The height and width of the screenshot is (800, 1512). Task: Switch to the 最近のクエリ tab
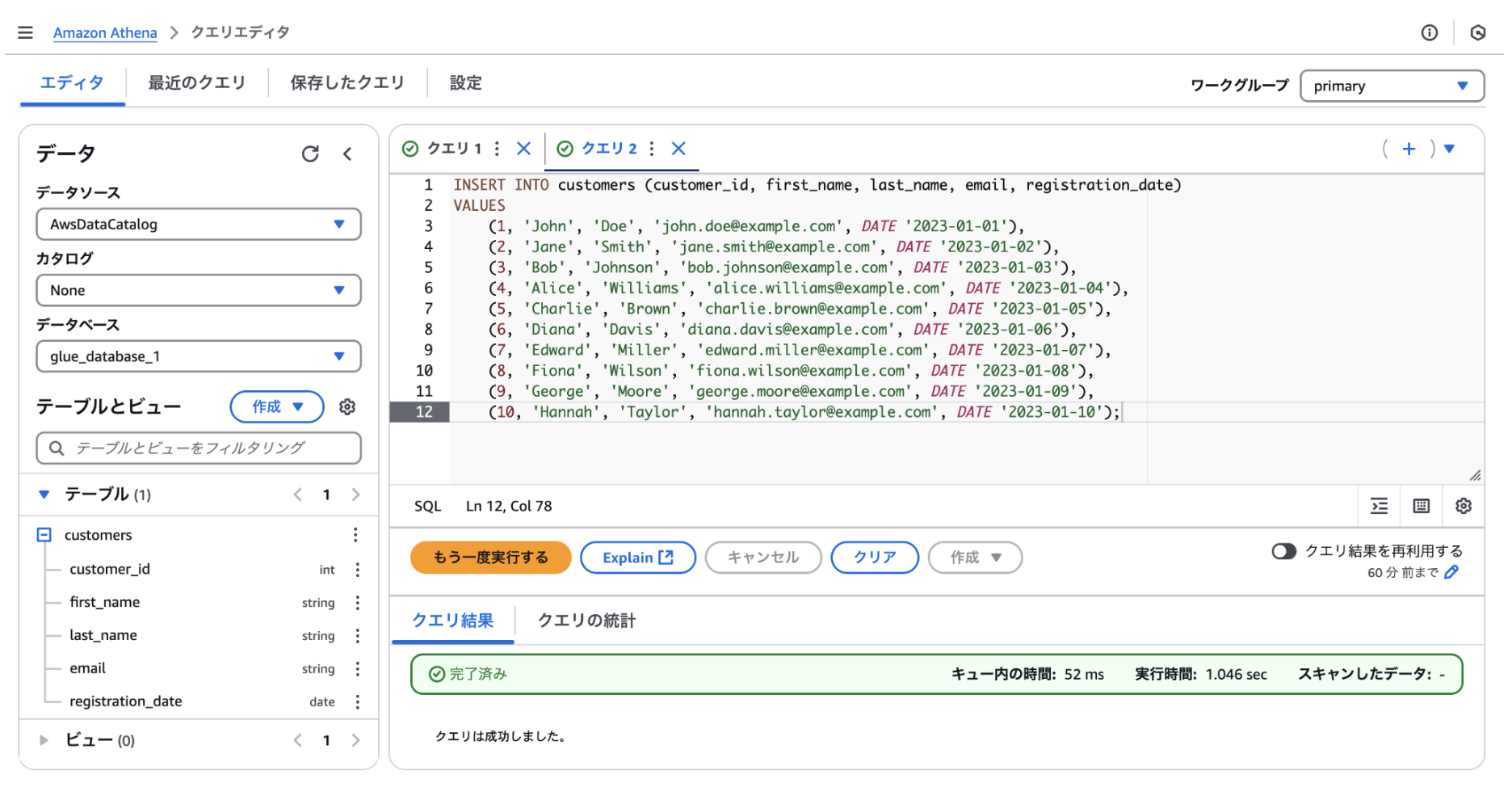pos(196,83)
